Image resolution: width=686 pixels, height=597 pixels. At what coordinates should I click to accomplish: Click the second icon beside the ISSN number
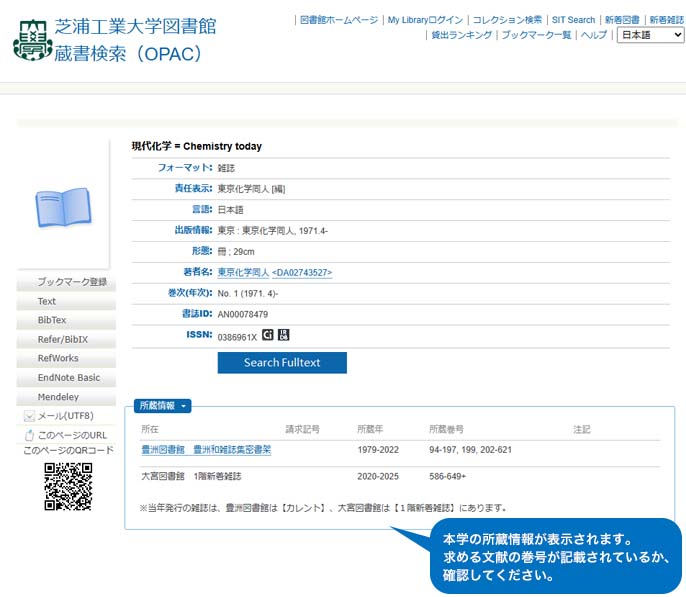click(x=283, y=335)
